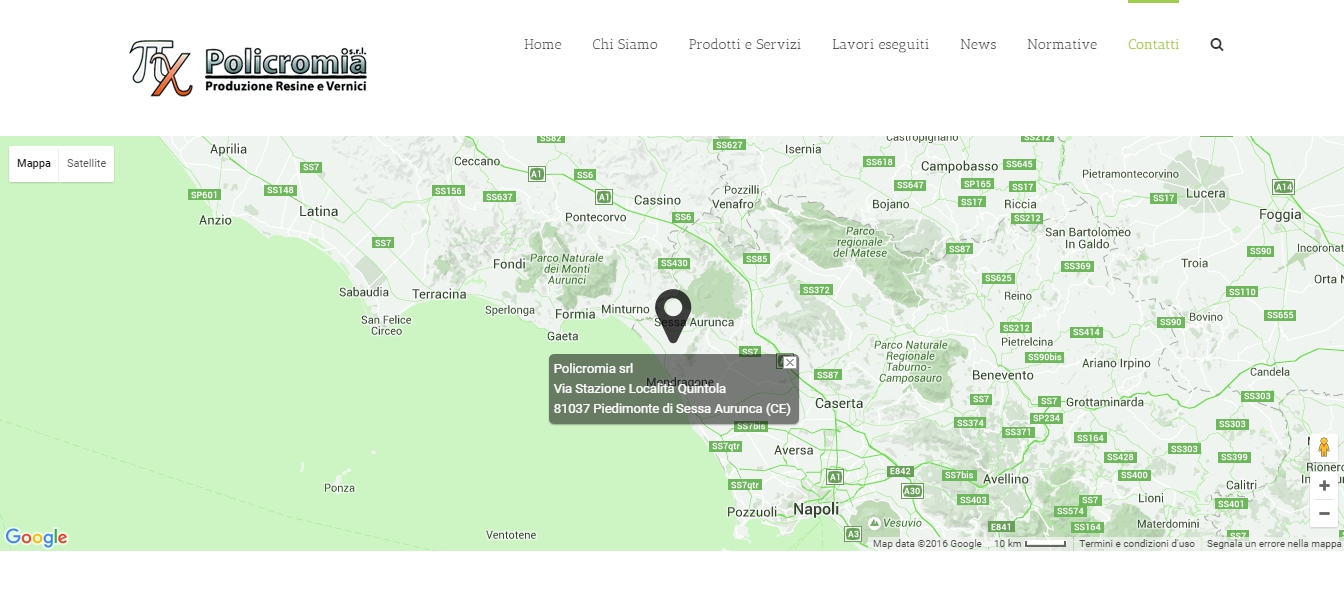This screenshot has width=1344, height=593.
Task: Click the Sperlonga town label
Action: pyautogui.click(x=510, y=310)
